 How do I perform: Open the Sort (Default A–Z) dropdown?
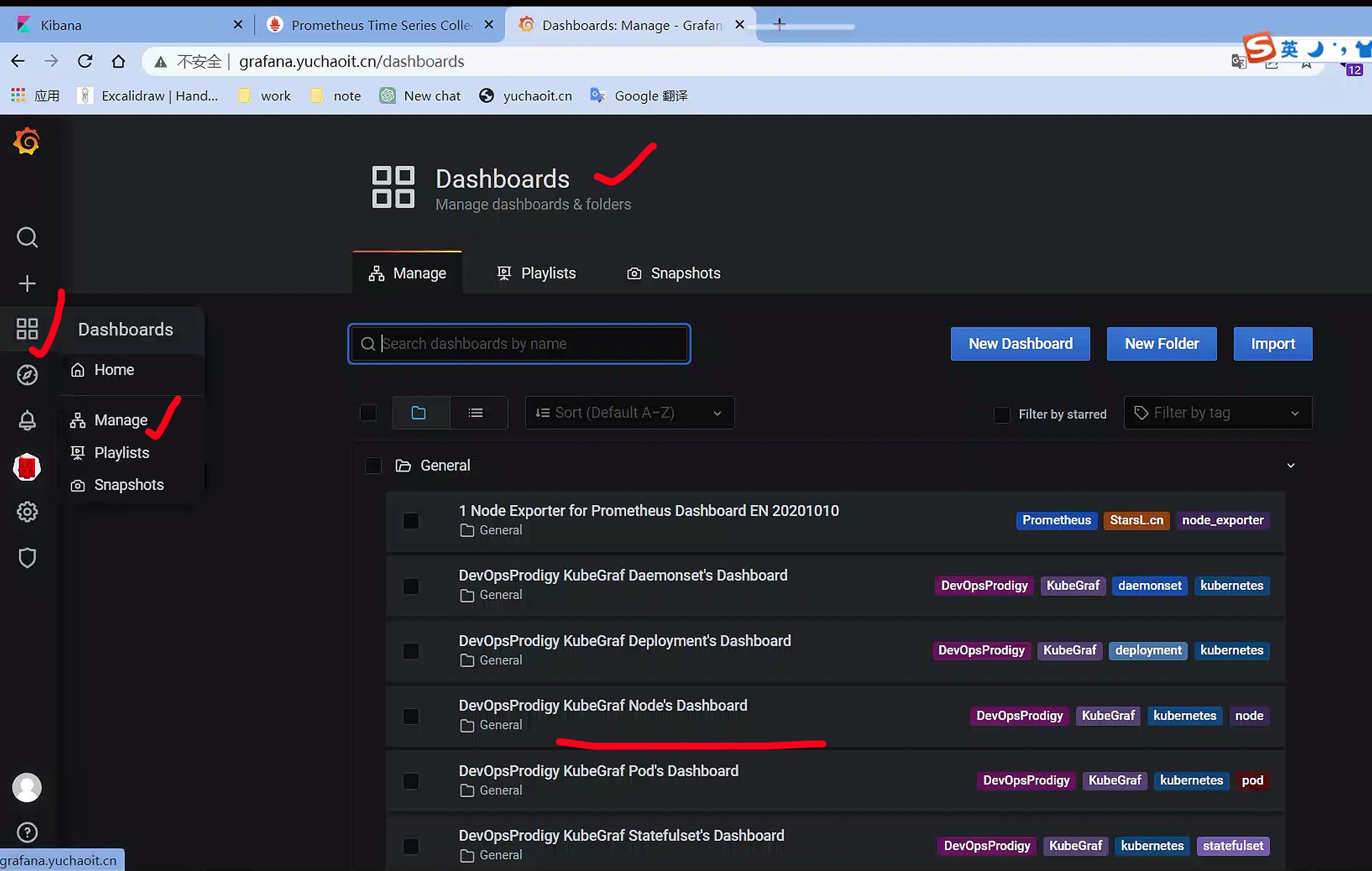[629, 413]
